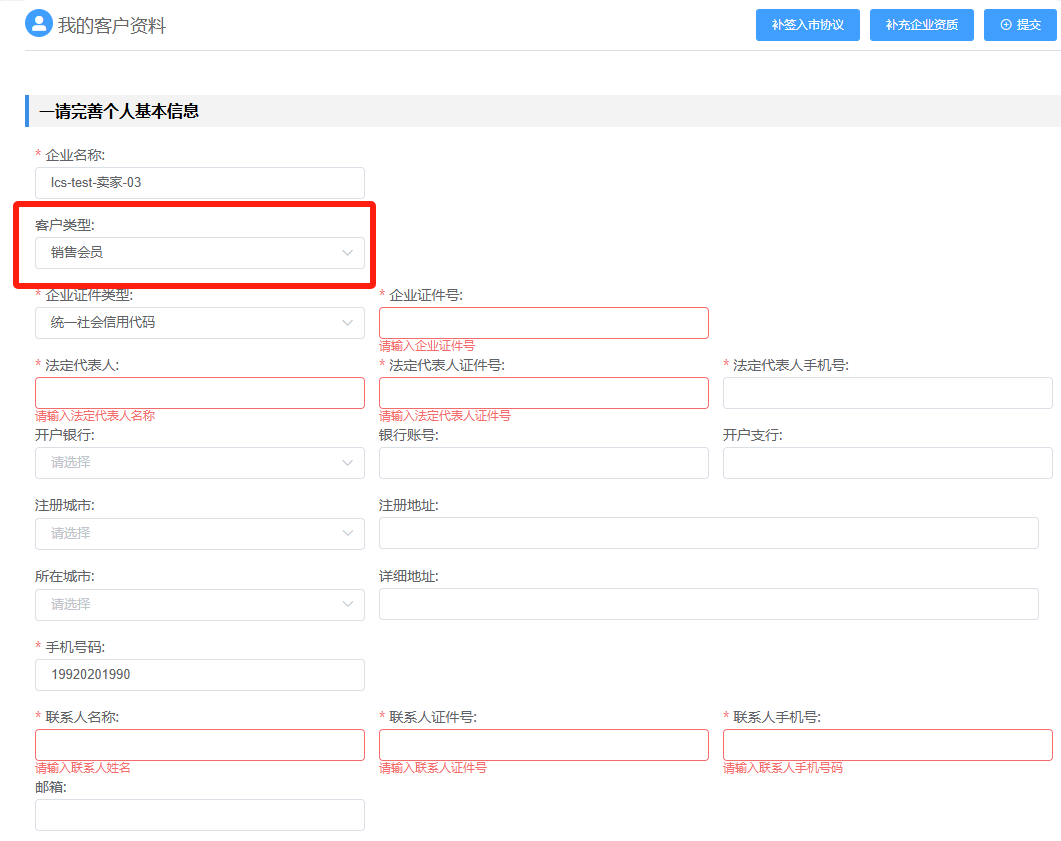1061x841 pixels.
Task: Focus the 企业证件号 input field
Action: pyautogui.click(x=543, y=323)
